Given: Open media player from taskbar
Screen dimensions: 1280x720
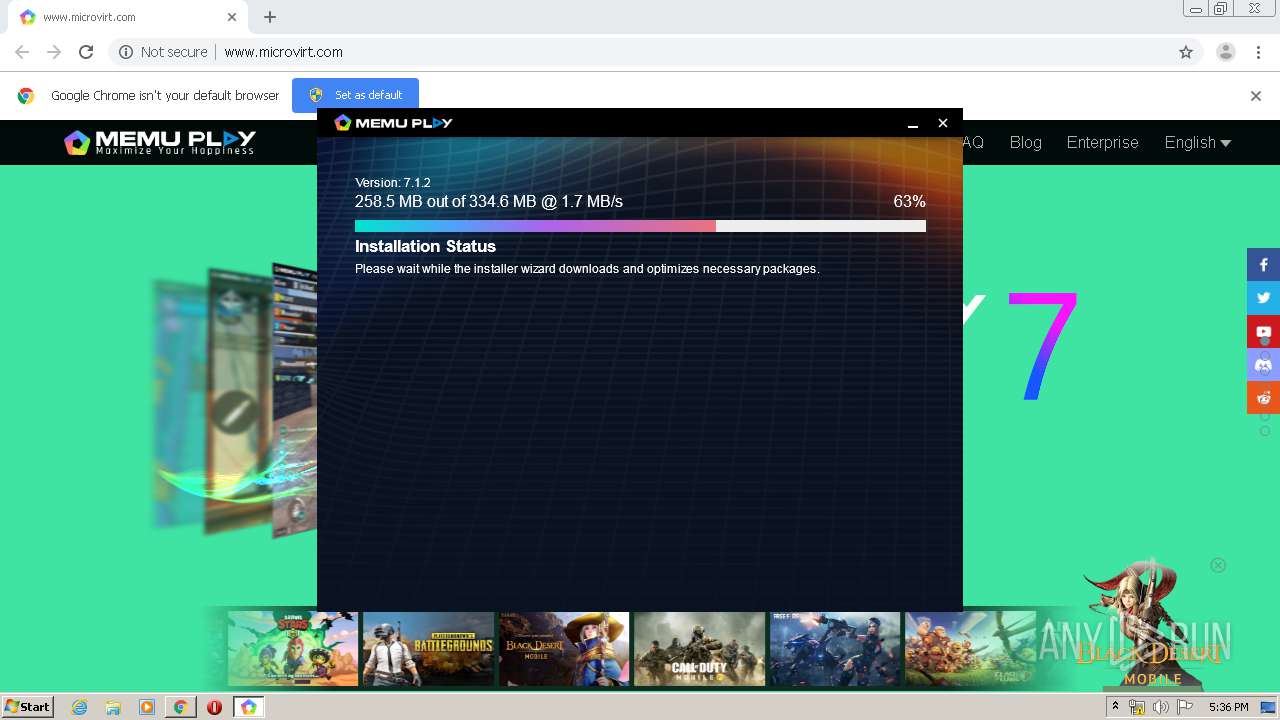Looking at the screenshot, I should click(x=147, y=707).
